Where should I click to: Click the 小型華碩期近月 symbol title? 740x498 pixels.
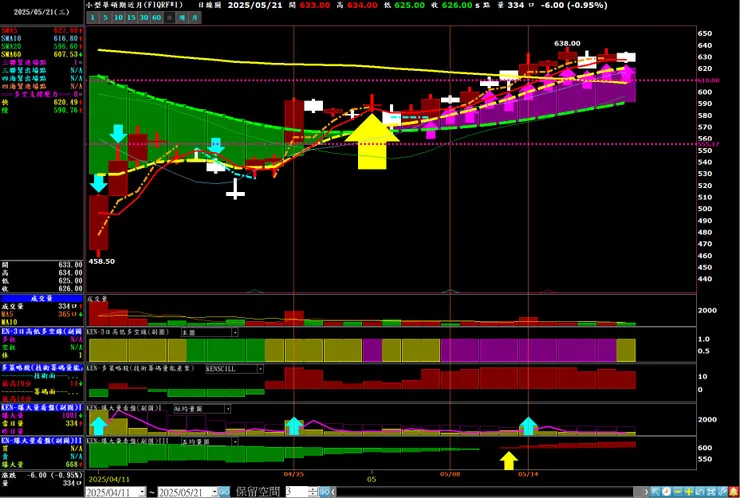134,5
